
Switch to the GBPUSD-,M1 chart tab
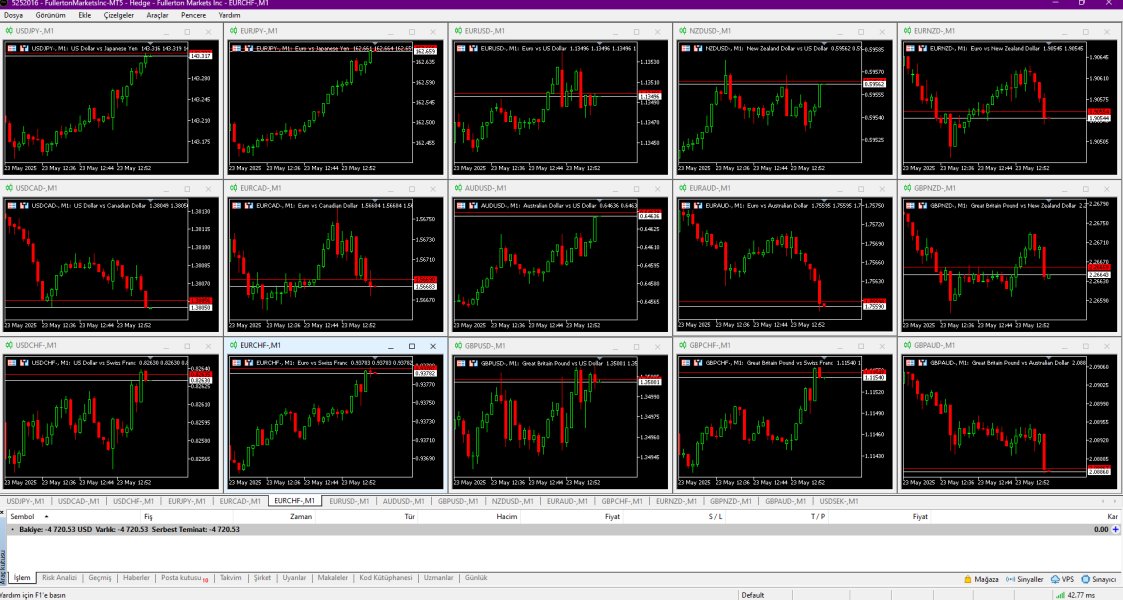(x=458, y=501)
